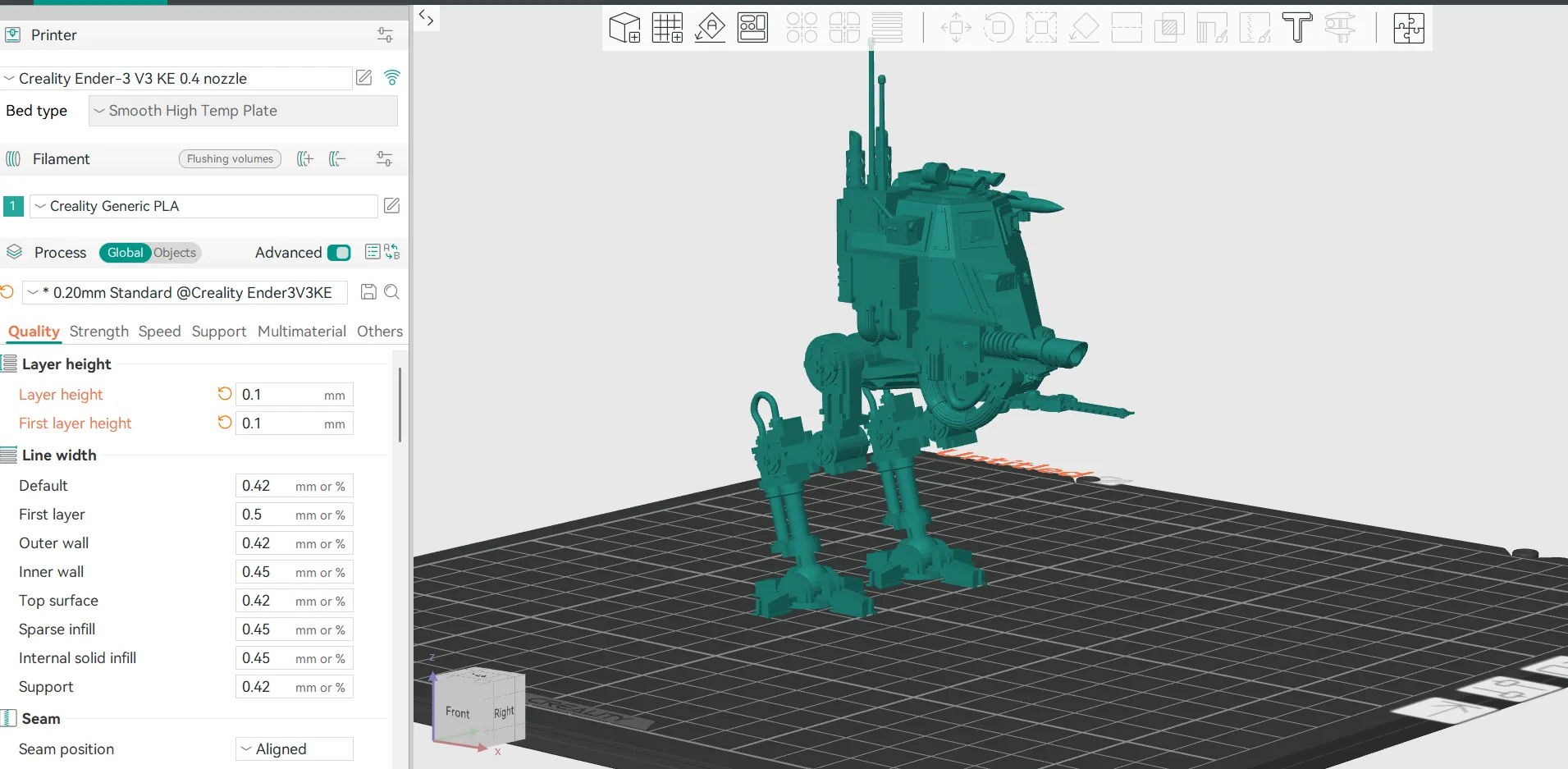
Task: Click the Add model cube icon
Action: coord(625,27)
